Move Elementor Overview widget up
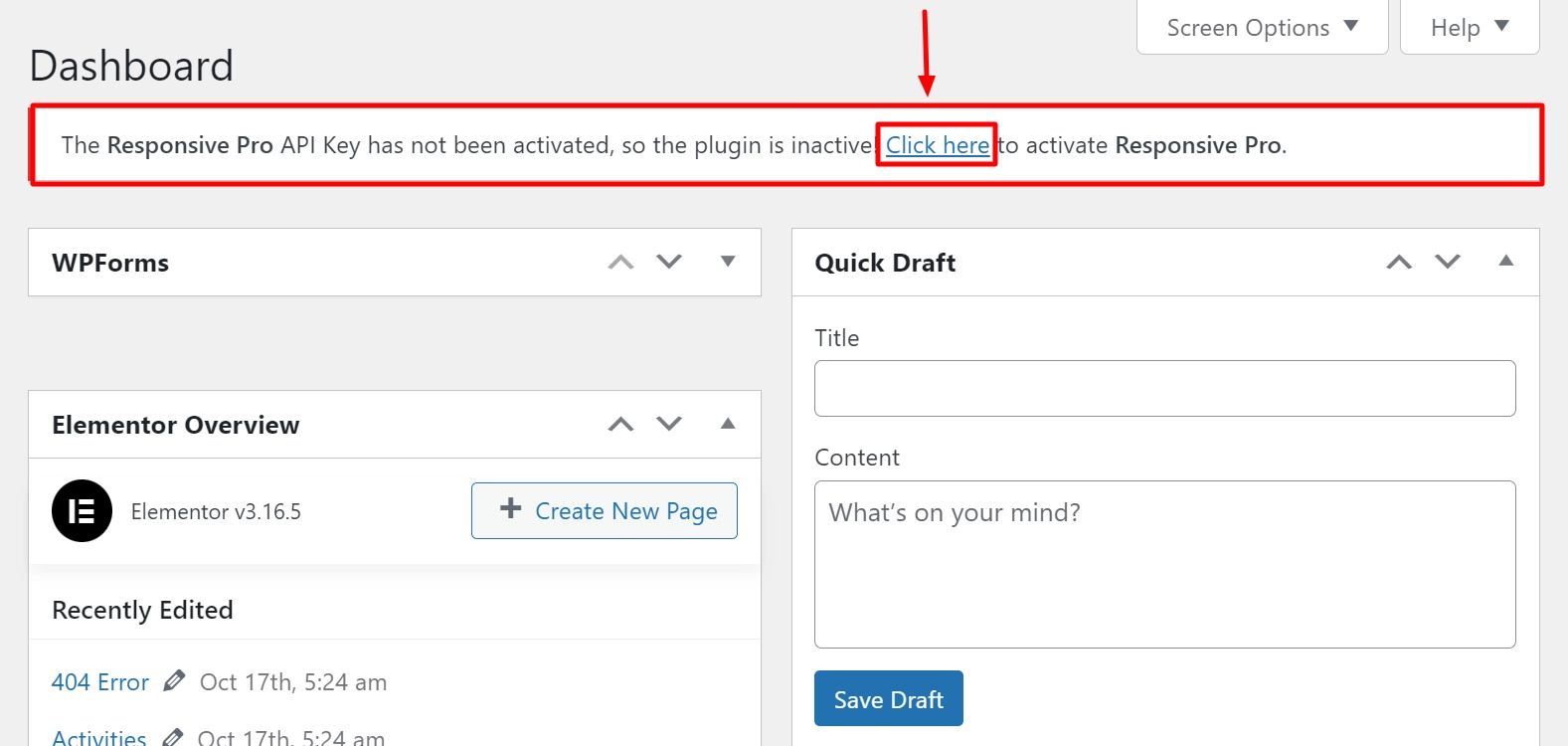This screenshot has height=746, width=1568. 620,424
